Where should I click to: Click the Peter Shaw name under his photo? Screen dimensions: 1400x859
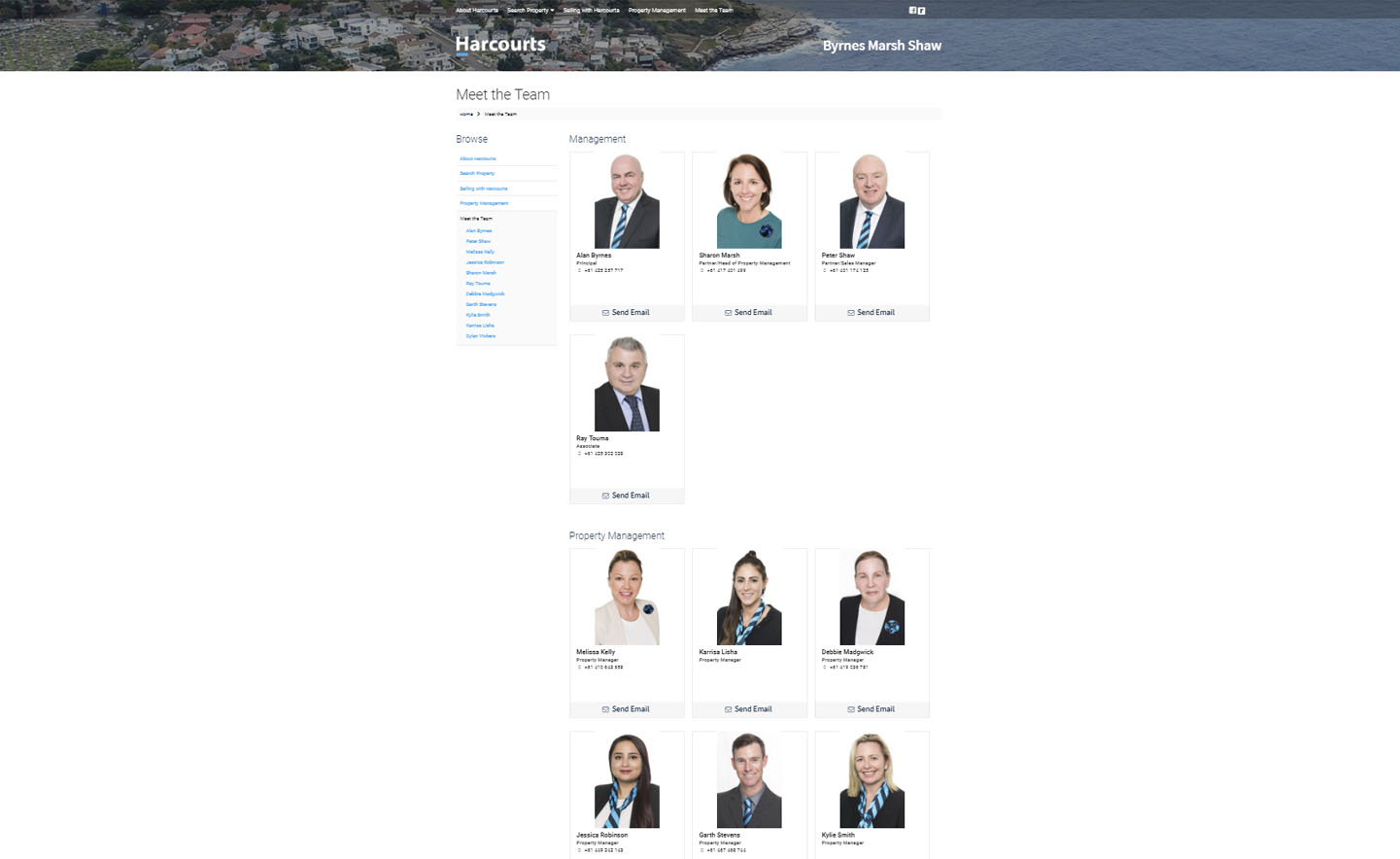point(837,256)
